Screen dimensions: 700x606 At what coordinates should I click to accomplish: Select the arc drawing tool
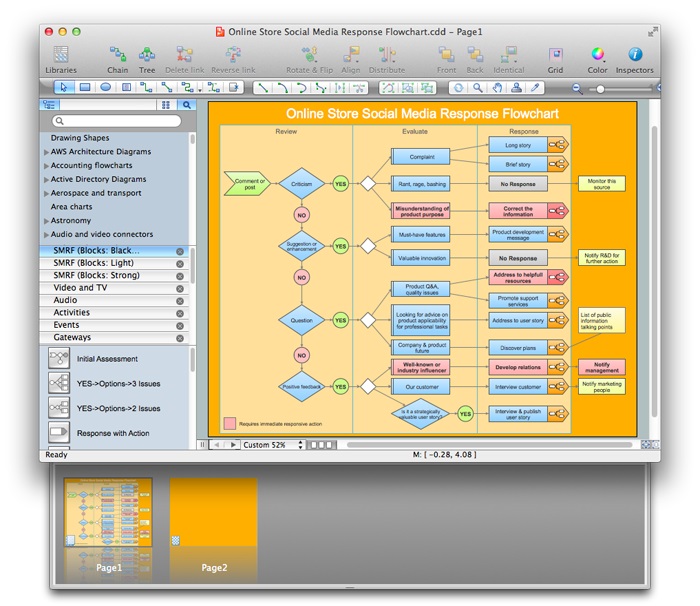point(282,88)
